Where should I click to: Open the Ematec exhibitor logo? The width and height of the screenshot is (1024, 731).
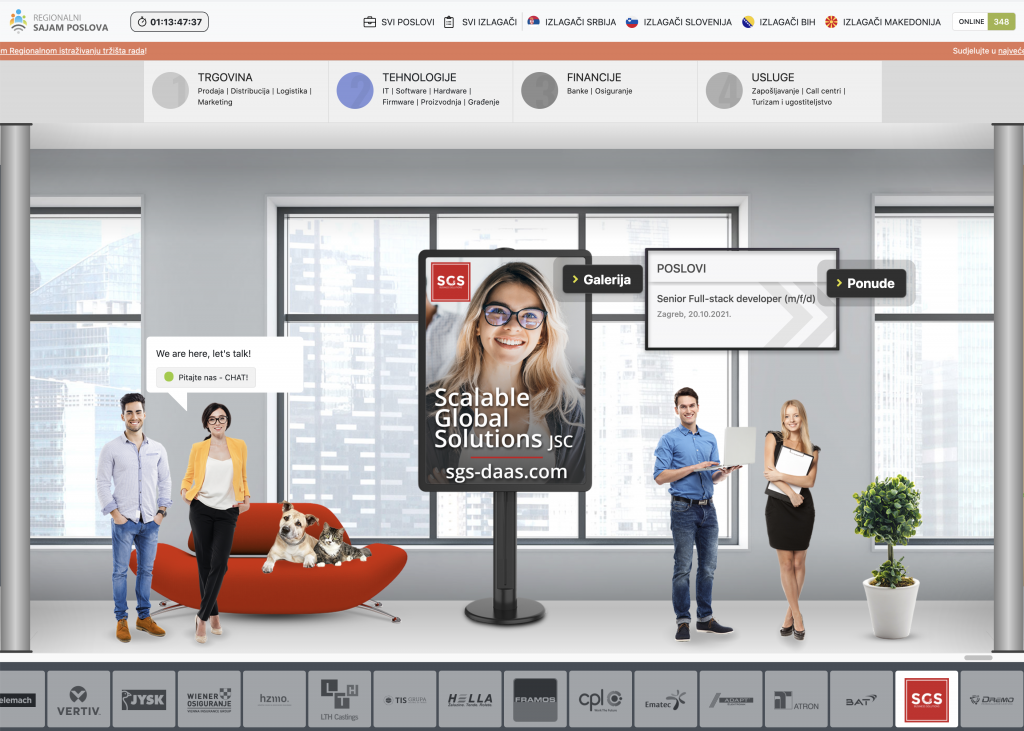(665, 699)
